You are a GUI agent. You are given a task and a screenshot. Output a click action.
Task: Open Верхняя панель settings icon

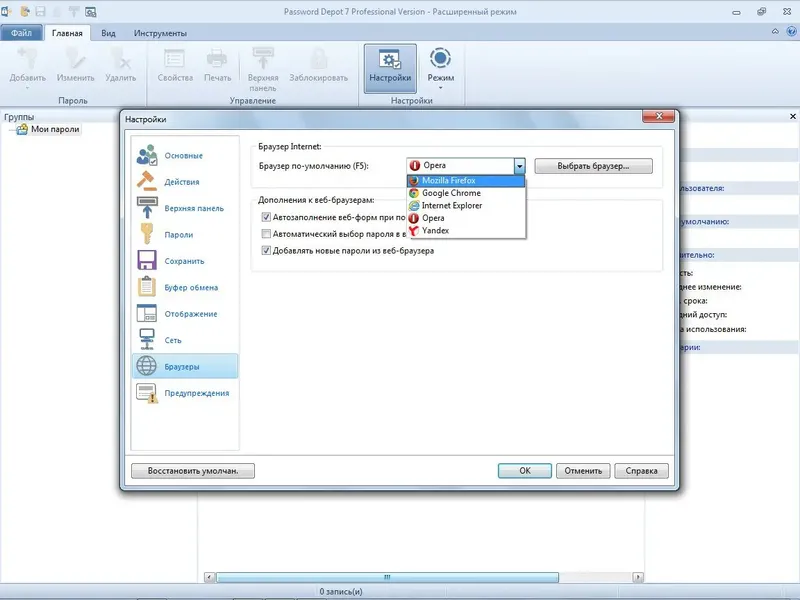pos(147,208)
